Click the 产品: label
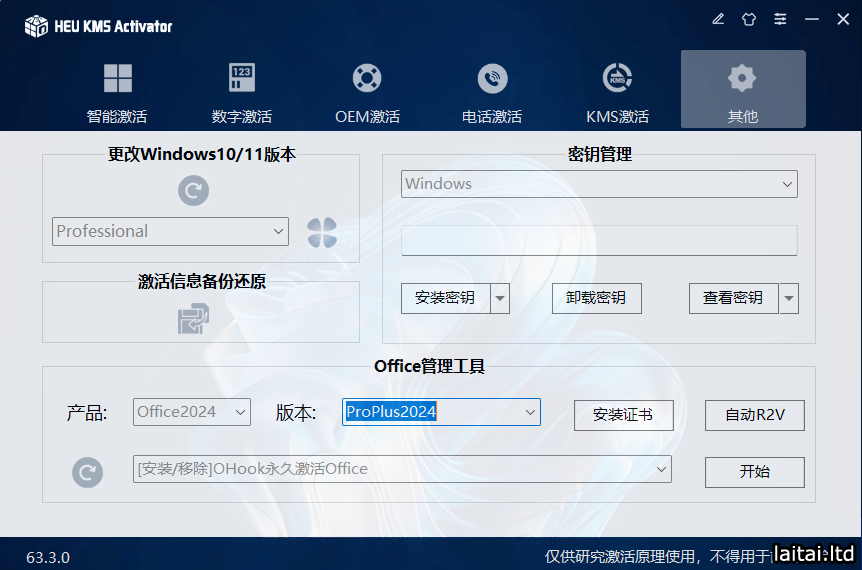 point(87,412)
